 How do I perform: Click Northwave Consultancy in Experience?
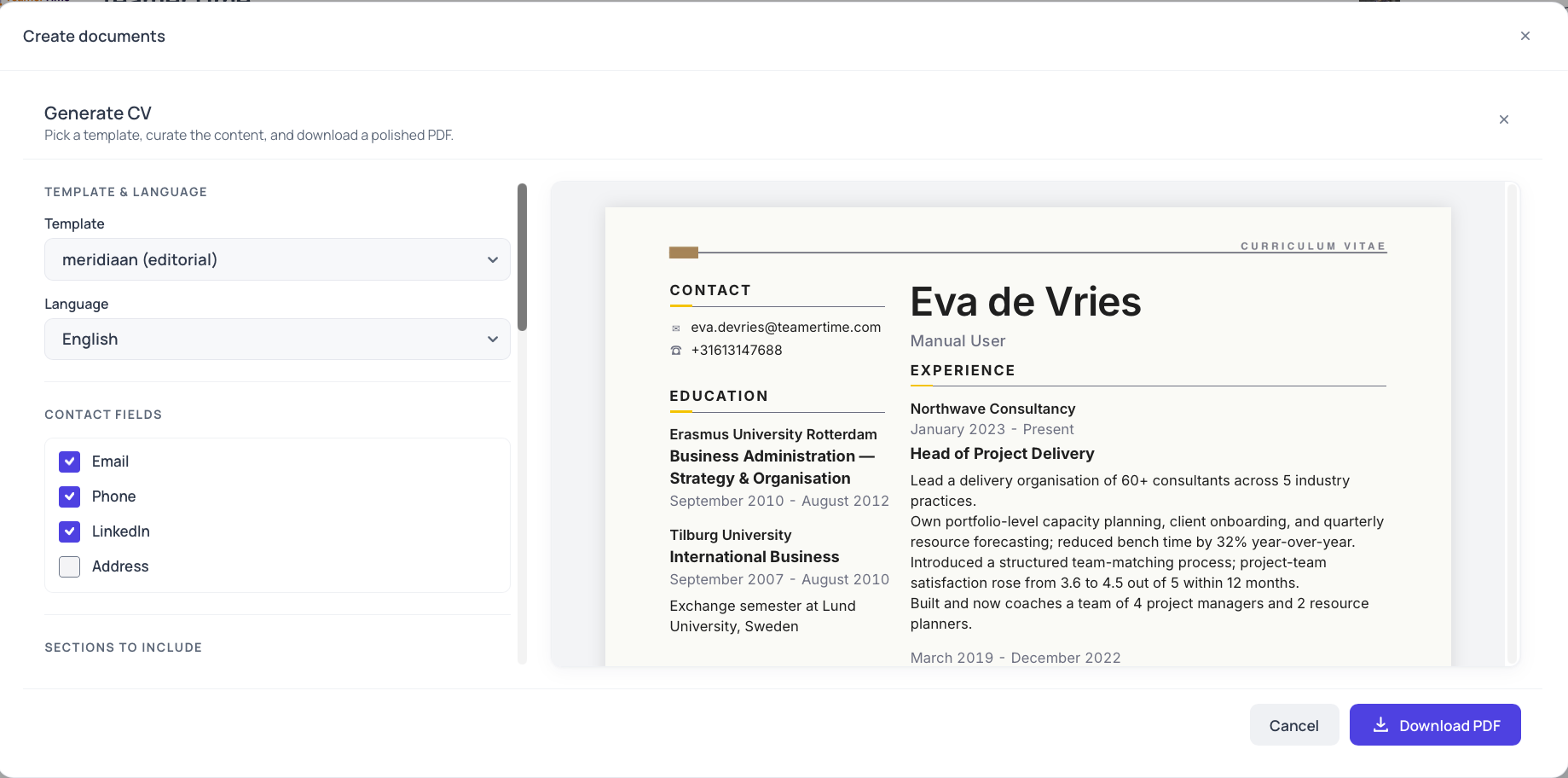point(992,409)
